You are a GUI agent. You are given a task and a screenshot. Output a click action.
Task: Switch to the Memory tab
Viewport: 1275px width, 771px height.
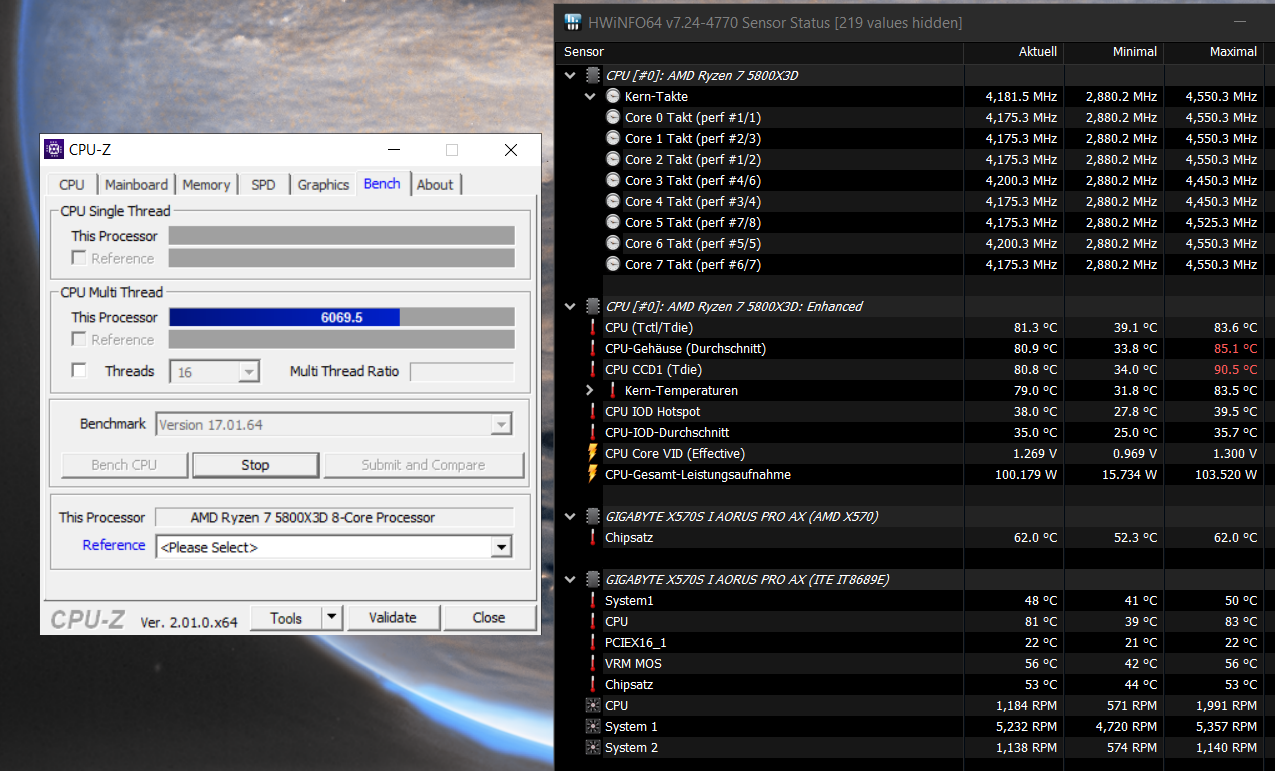(206, 184)
